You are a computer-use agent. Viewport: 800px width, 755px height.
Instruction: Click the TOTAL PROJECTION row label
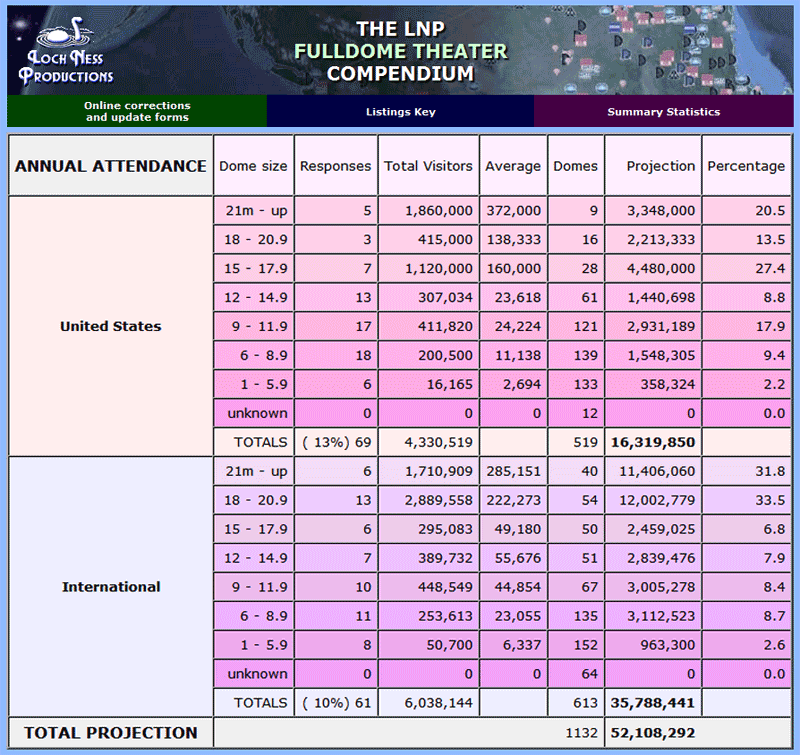(x=111, y=733)
